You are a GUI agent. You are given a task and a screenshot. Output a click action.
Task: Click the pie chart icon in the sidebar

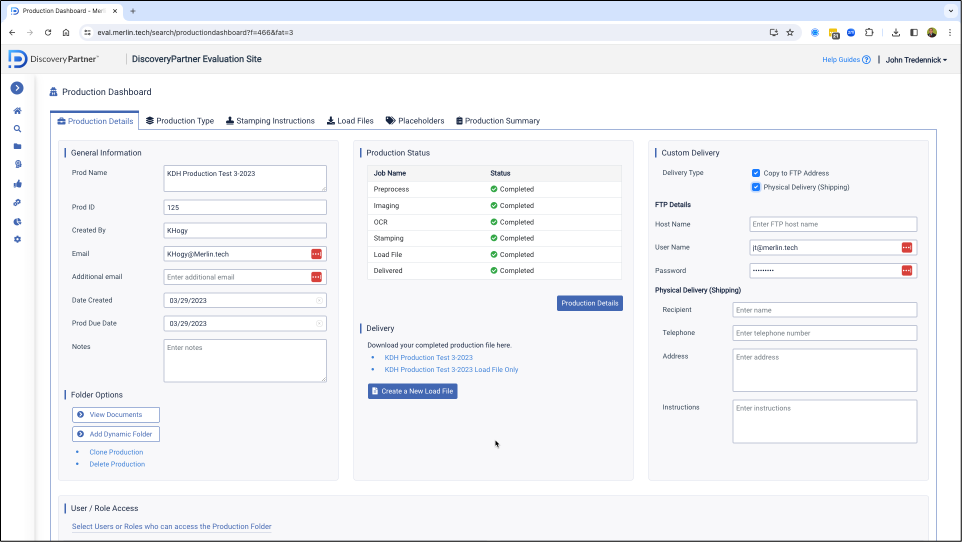coord(17,221)
